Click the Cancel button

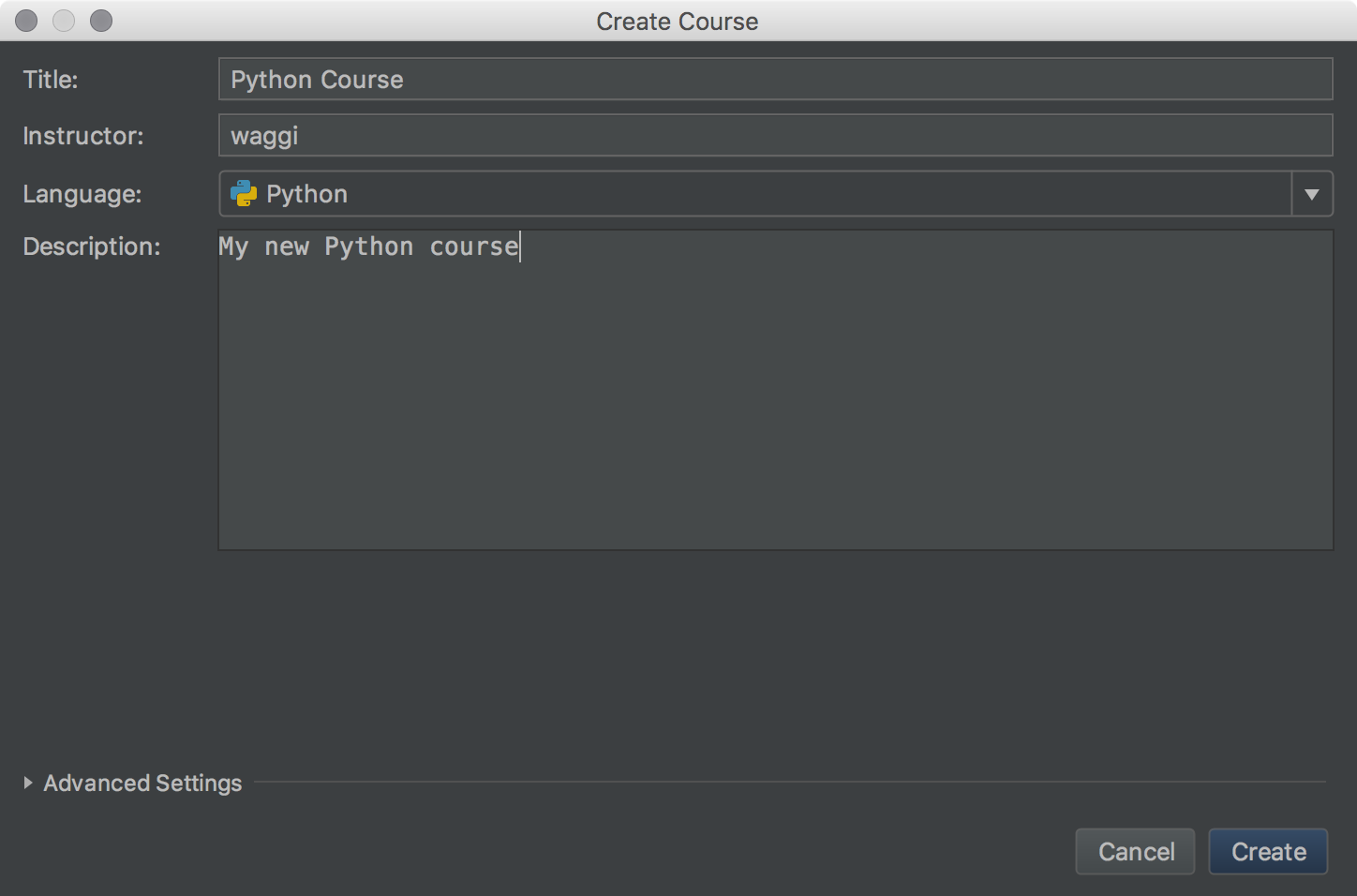click(1135, 852)
